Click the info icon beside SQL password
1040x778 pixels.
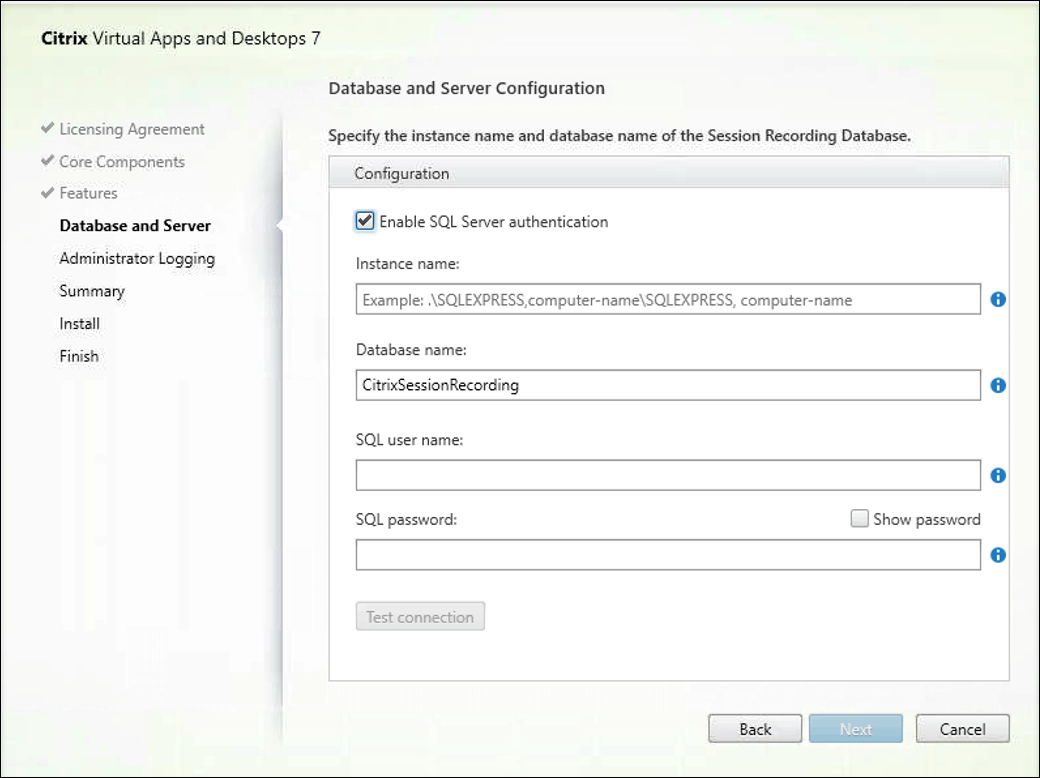point(997,555)
